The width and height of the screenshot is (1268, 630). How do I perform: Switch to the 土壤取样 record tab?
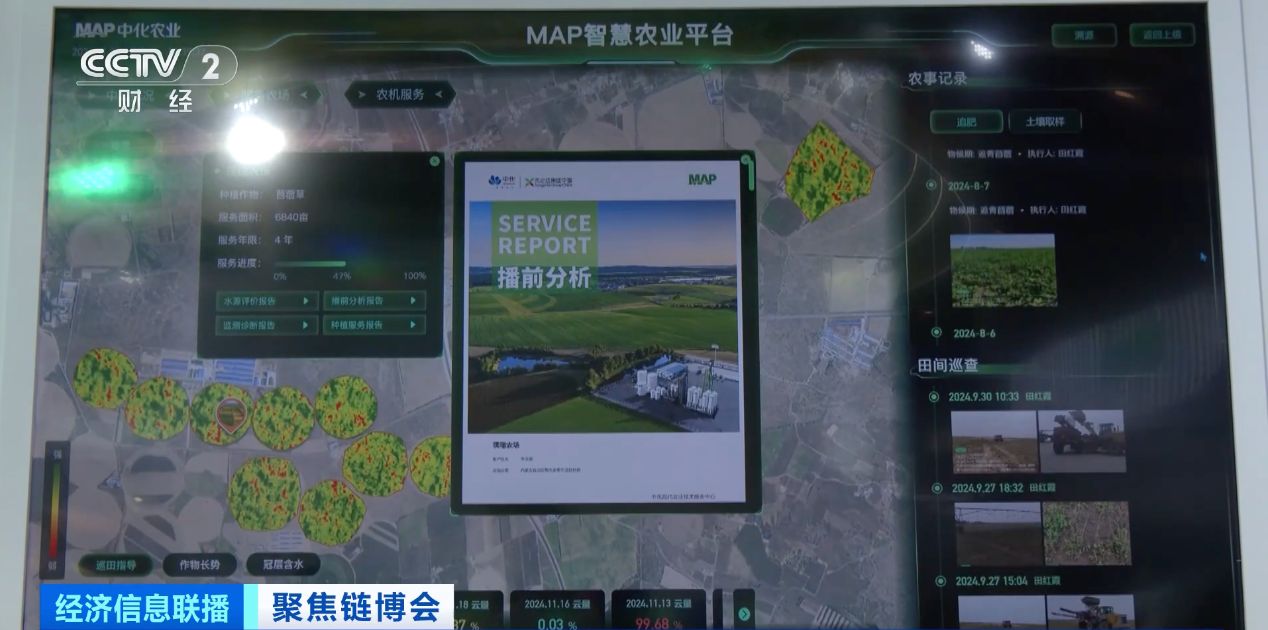(x=1045, y=122)
